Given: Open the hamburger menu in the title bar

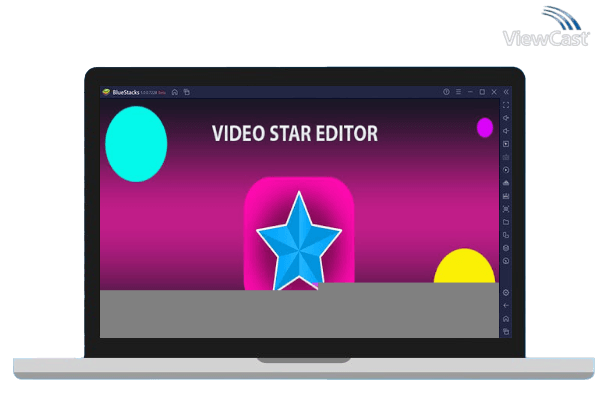Looking at the screenshot, I should [x=458, y=92].
